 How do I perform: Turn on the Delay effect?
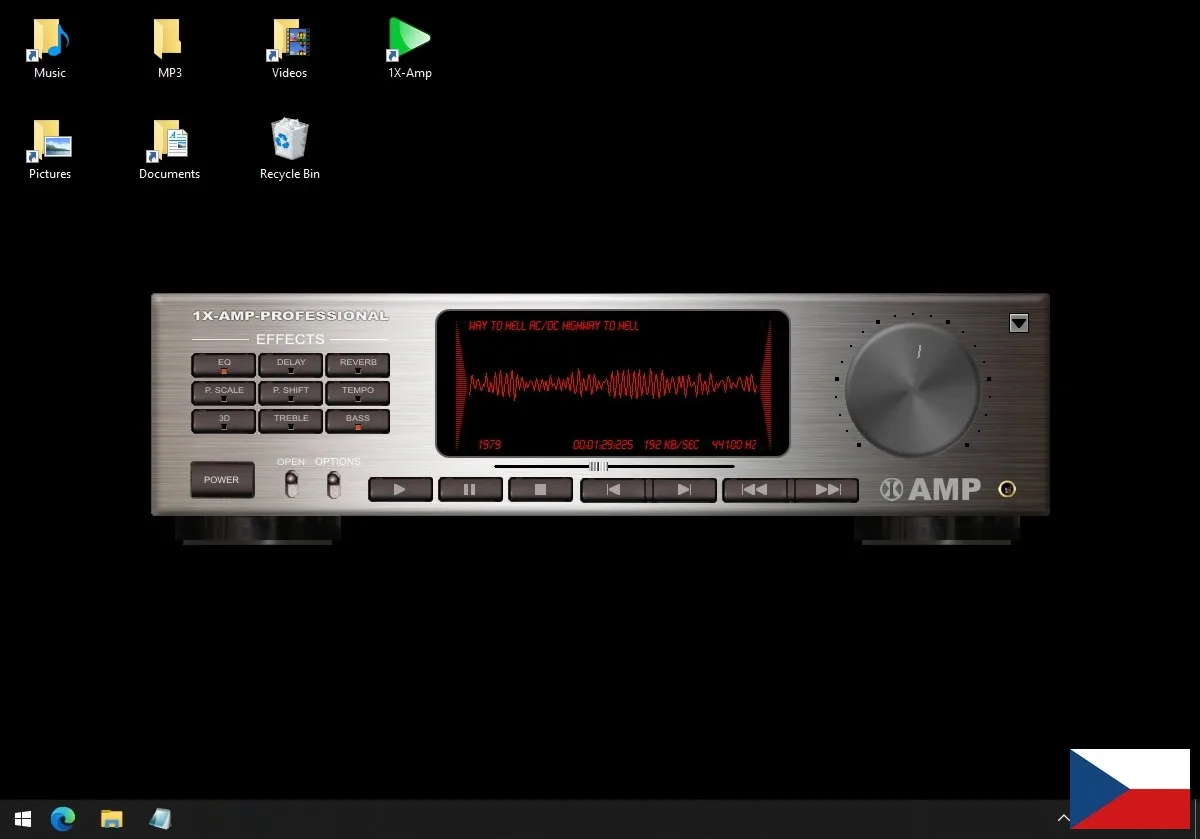pyautogui.click(x=291, y=365)
